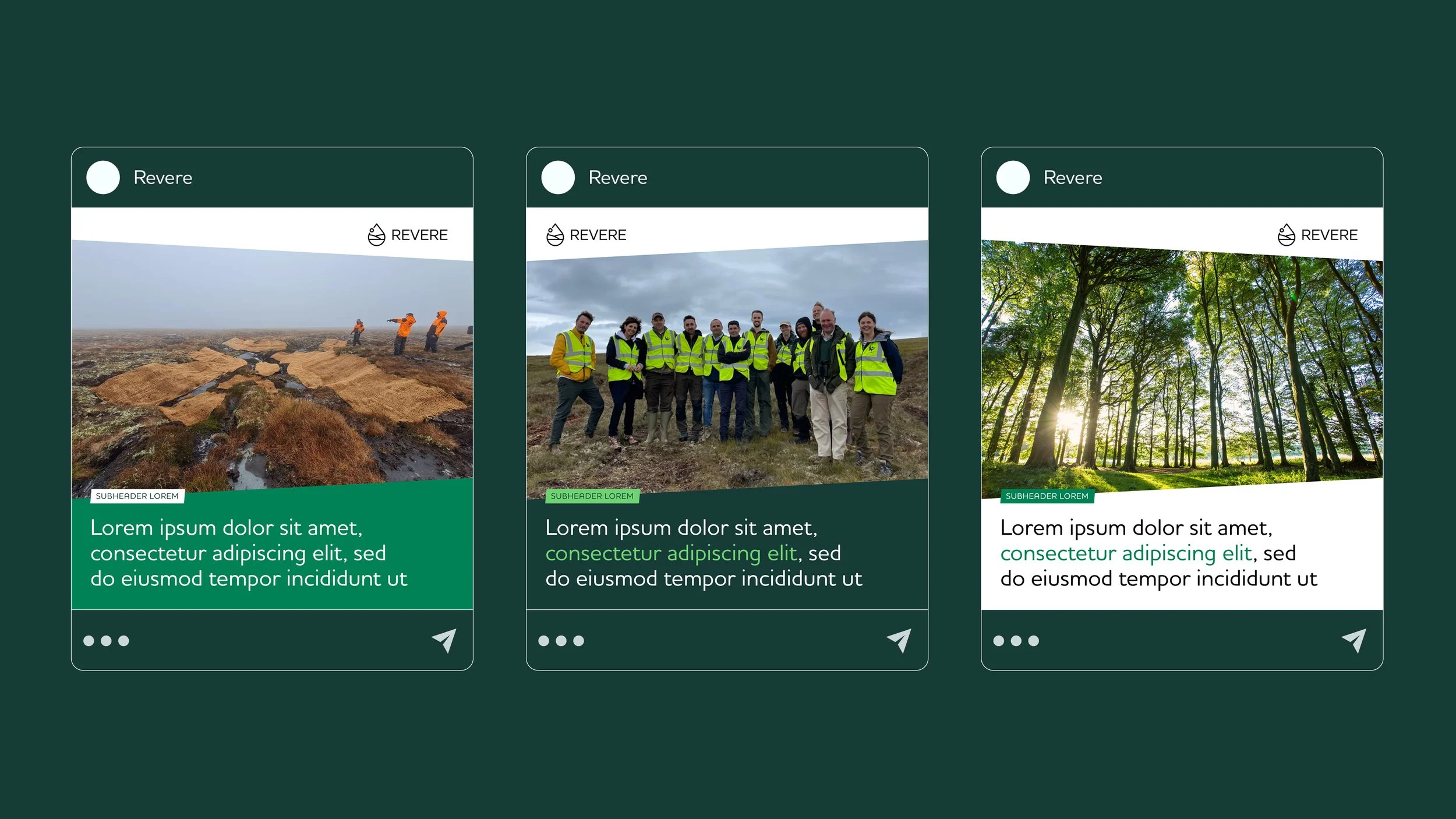Image resolution: width=1456 pixels, height=819 pixels.
Task: Open the Revere account name on first post
Action: click(x=163, y=178)
